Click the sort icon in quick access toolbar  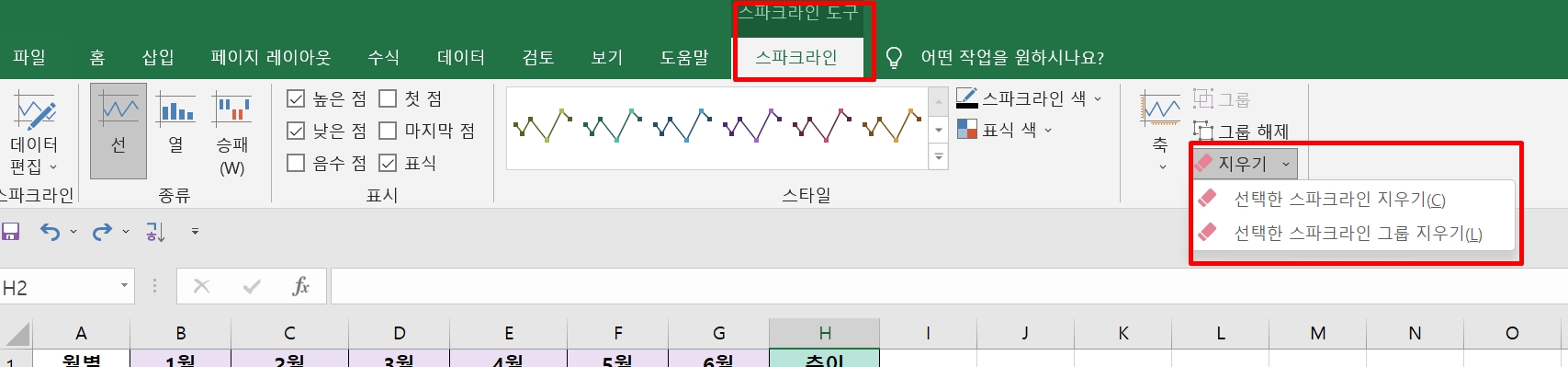[x=155, y=232]
